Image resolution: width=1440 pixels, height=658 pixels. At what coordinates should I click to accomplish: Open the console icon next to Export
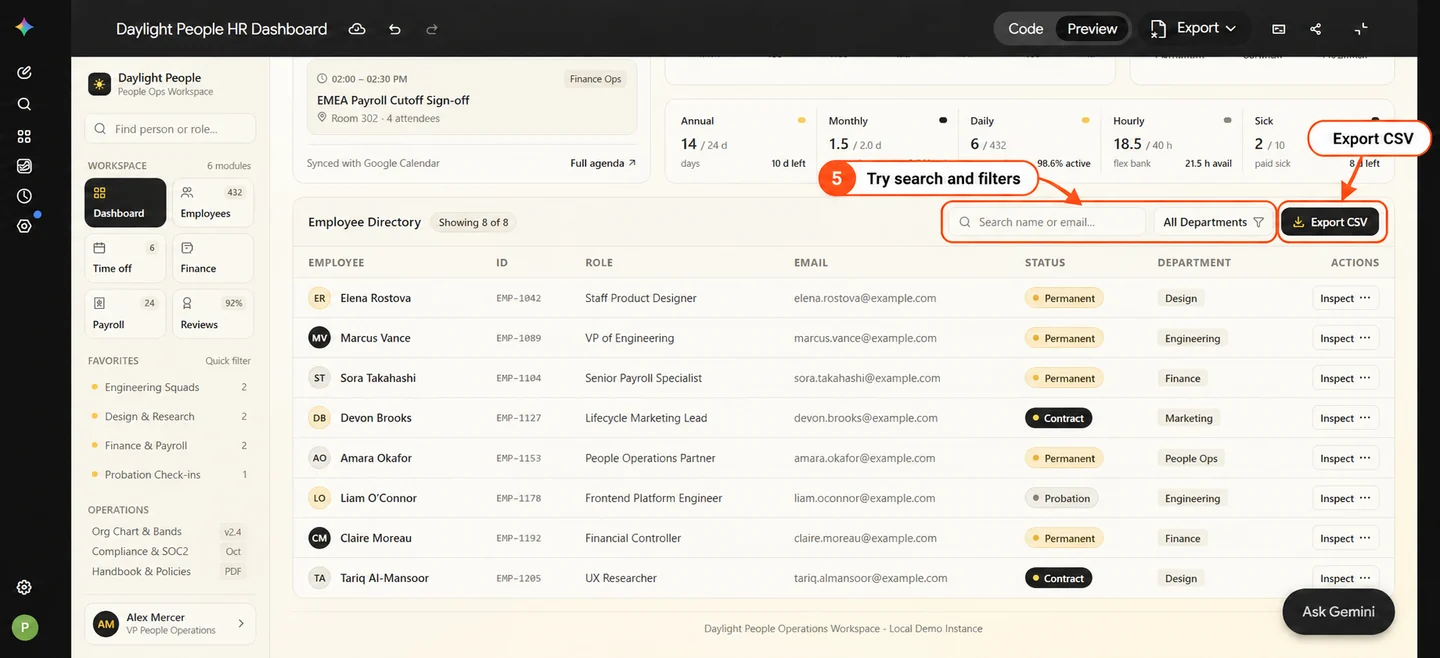[x=1278, y=29]
